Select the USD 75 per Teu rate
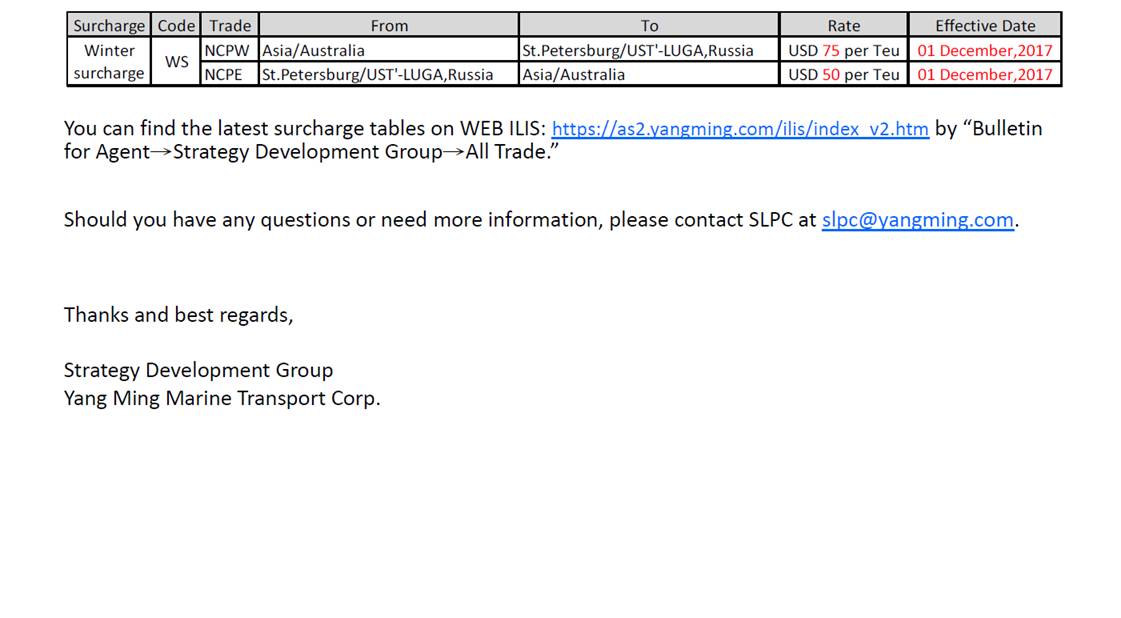 844,50
